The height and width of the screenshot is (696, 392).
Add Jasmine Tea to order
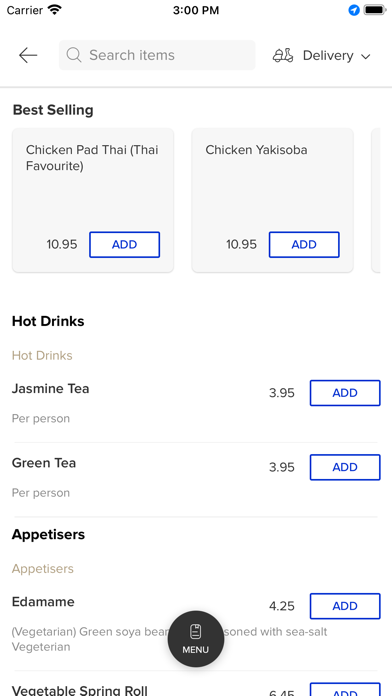coord(345,393)
